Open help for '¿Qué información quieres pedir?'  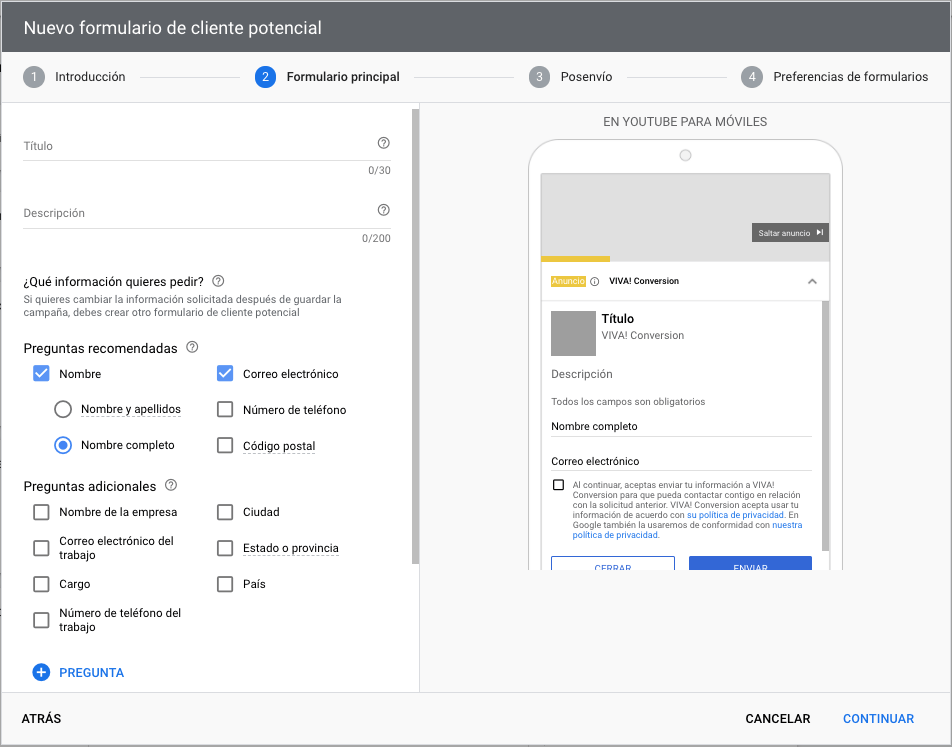[x=218, y=281]
